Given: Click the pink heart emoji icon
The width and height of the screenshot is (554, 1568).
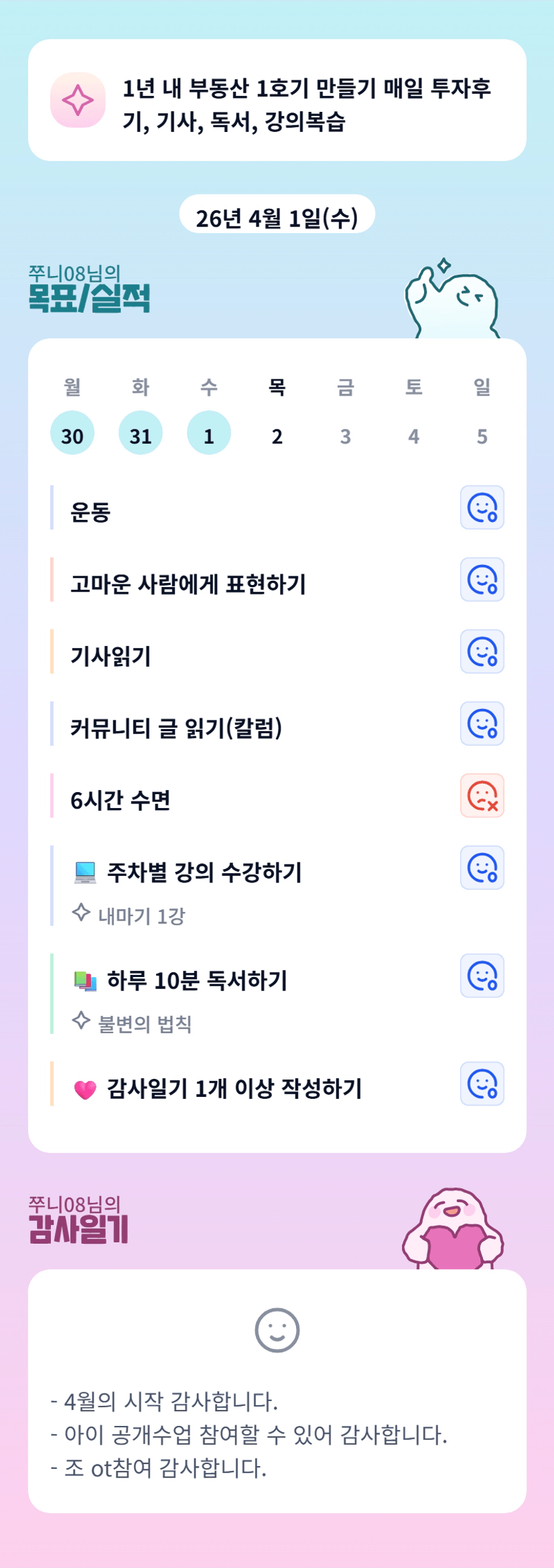Looking at the screenshot, I should pyautogui.click(x=85, y=1090).
